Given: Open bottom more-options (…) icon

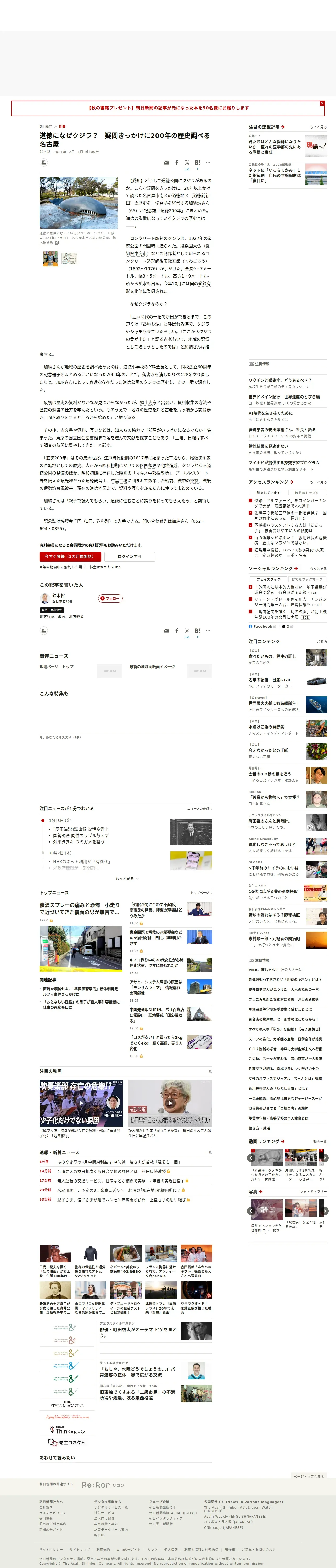Looking at the screenshot, I should pyautogui.click(x=208, y=631).
